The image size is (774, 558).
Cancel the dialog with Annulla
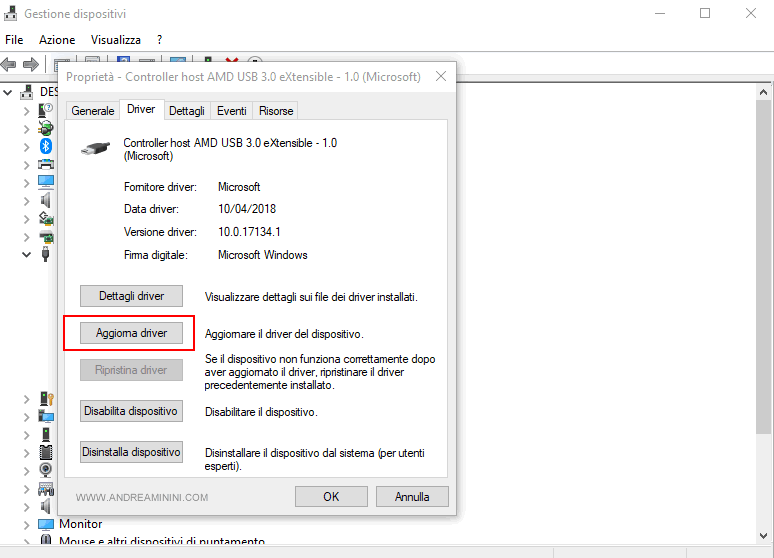click(x=412, y=496)
